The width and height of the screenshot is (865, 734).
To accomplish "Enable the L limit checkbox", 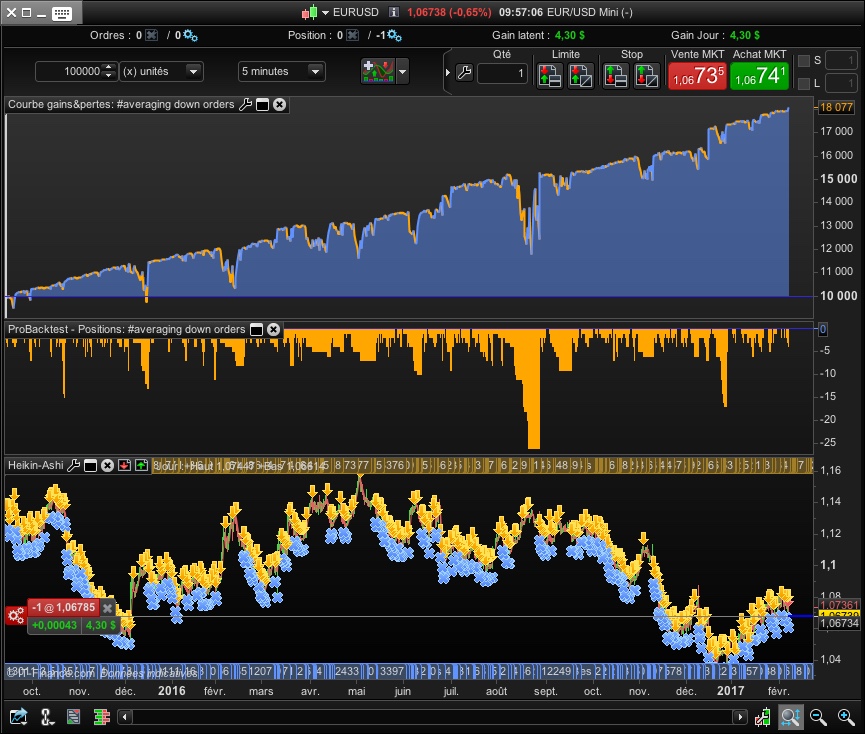I will [x=804, y=84].
